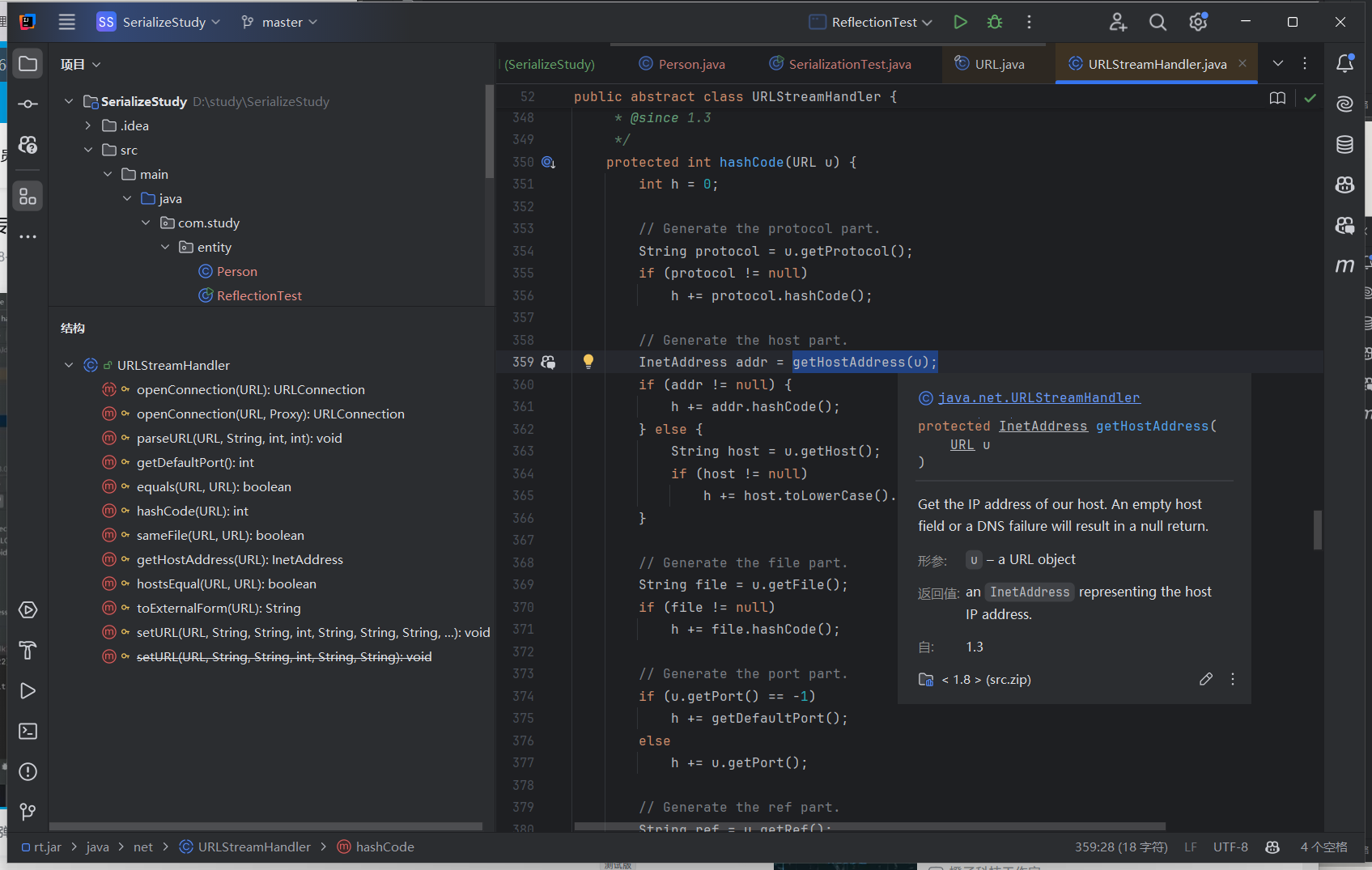The image size is (1372, 870).
Task: Collapse the entity package
Action: pos(165,247)
